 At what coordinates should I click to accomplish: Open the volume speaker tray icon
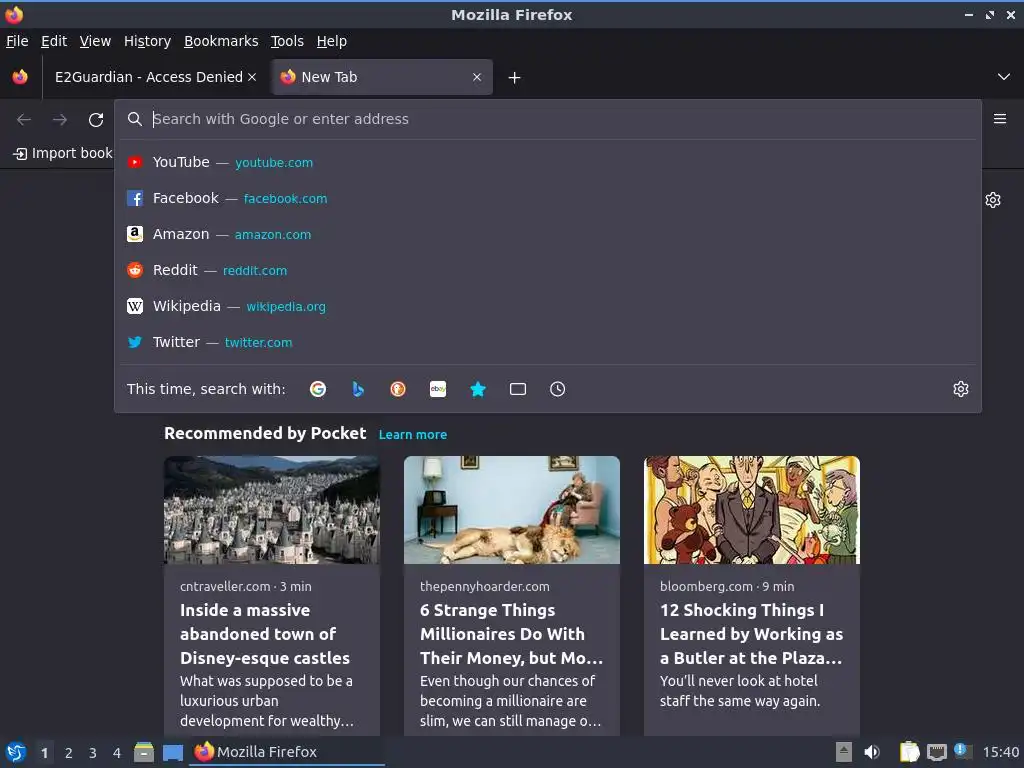872,752
